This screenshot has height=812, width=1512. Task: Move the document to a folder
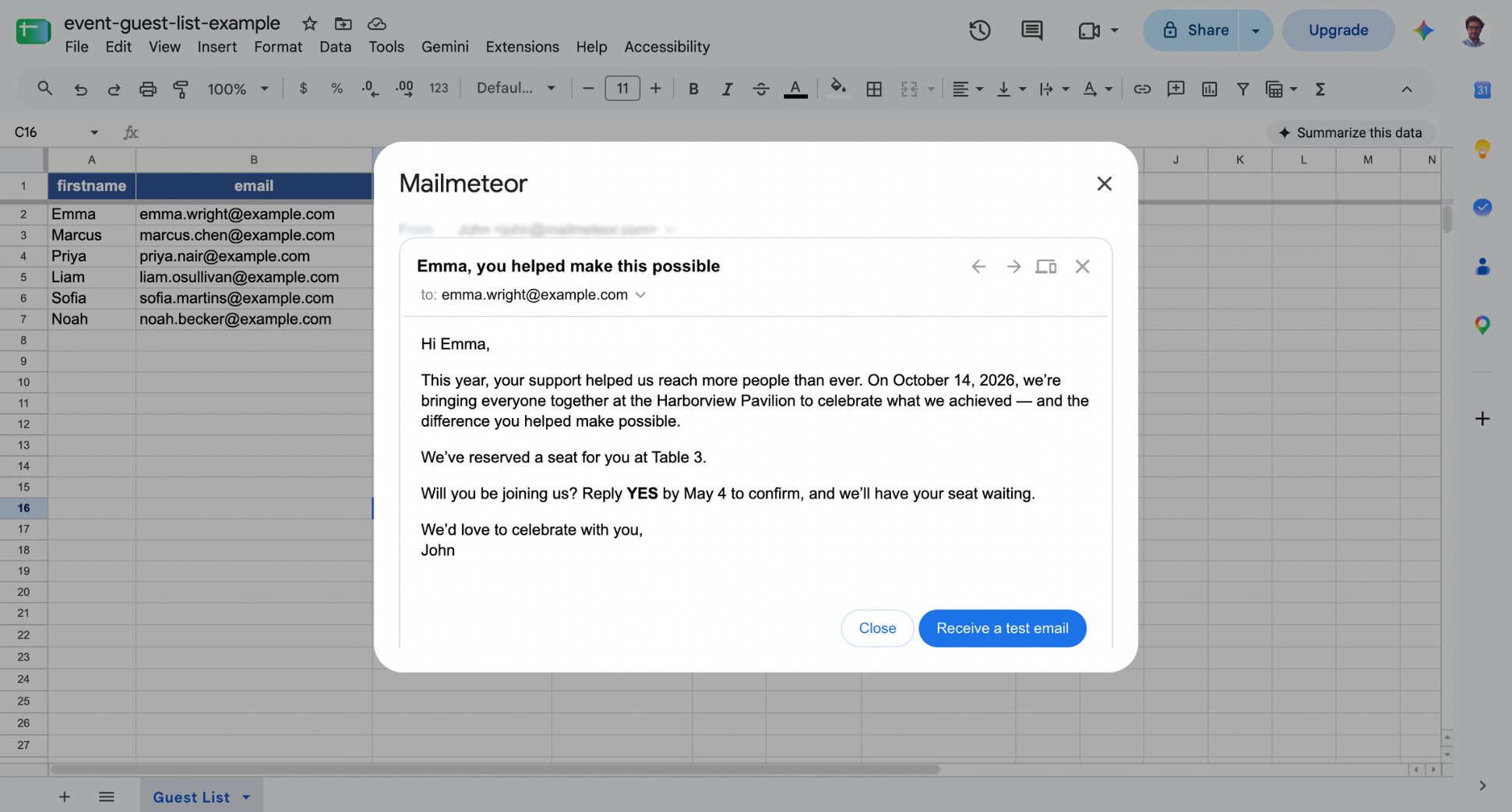click(x=343, y=23)
